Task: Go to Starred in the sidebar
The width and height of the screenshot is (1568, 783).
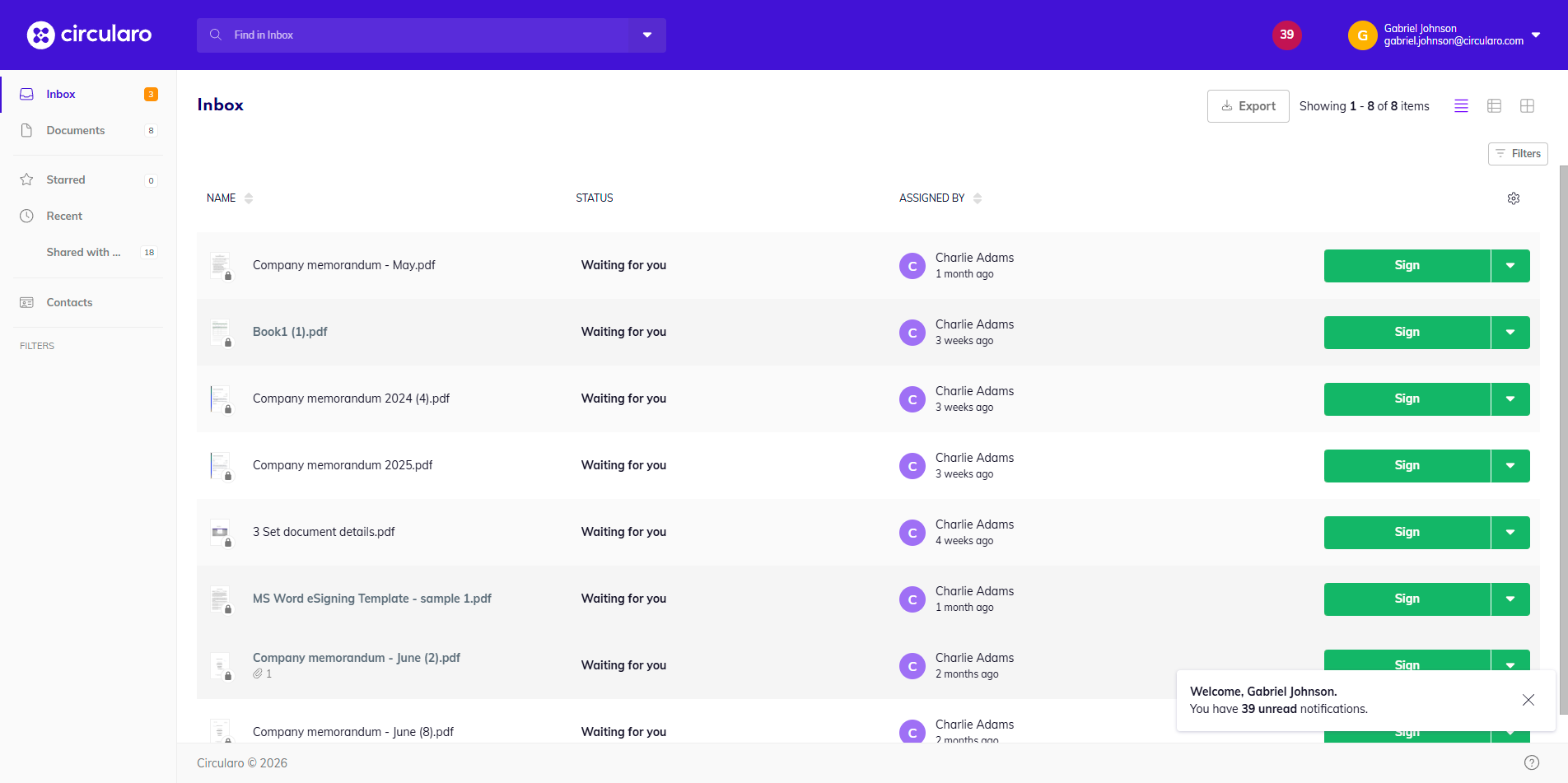Action: [66, 179]
